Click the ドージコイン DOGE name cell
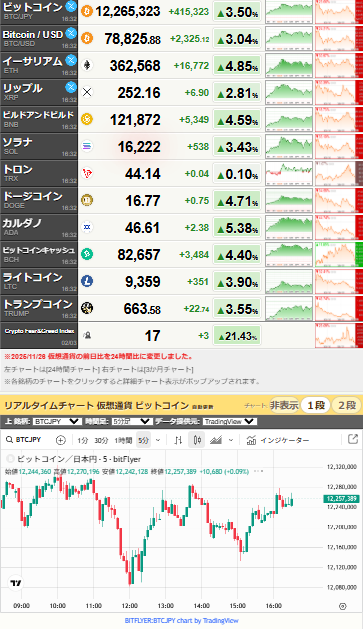363x629 pixels. coord(39,200)
